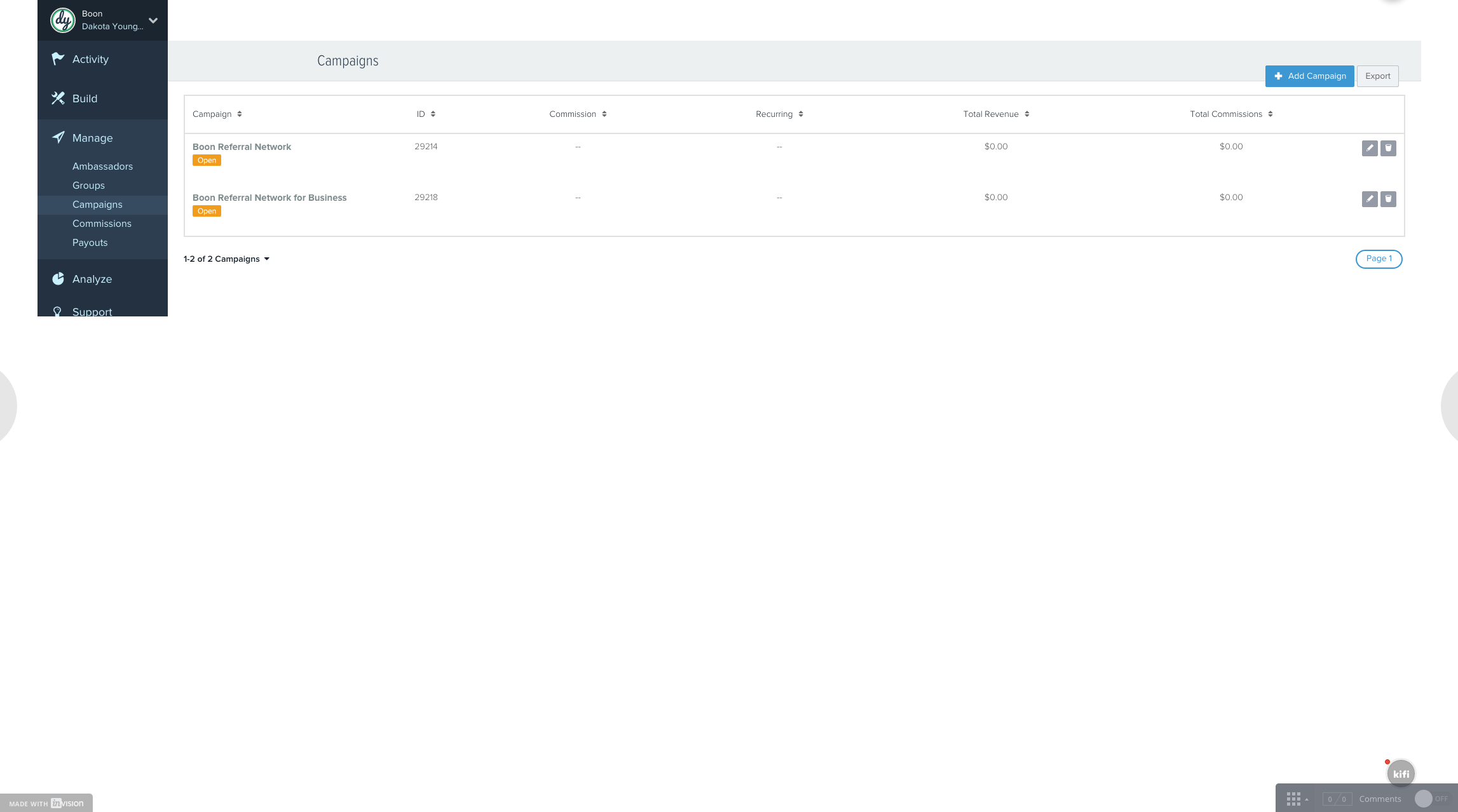1458x812 pixels.
Task: Click Total Revenue $0.00 for ID 29214
Action: coord(996,147)
